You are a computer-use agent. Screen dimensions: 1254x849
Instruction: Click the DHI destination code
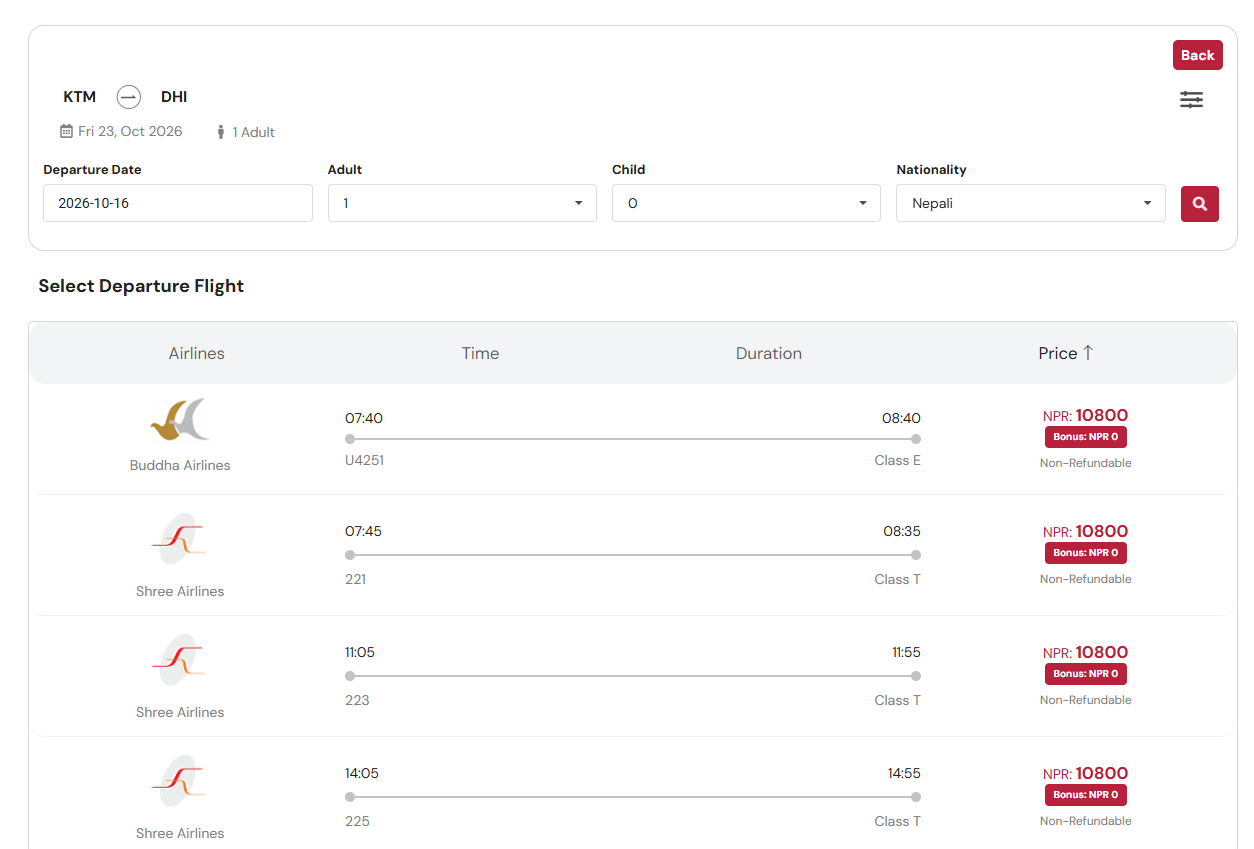click(174, 97)
